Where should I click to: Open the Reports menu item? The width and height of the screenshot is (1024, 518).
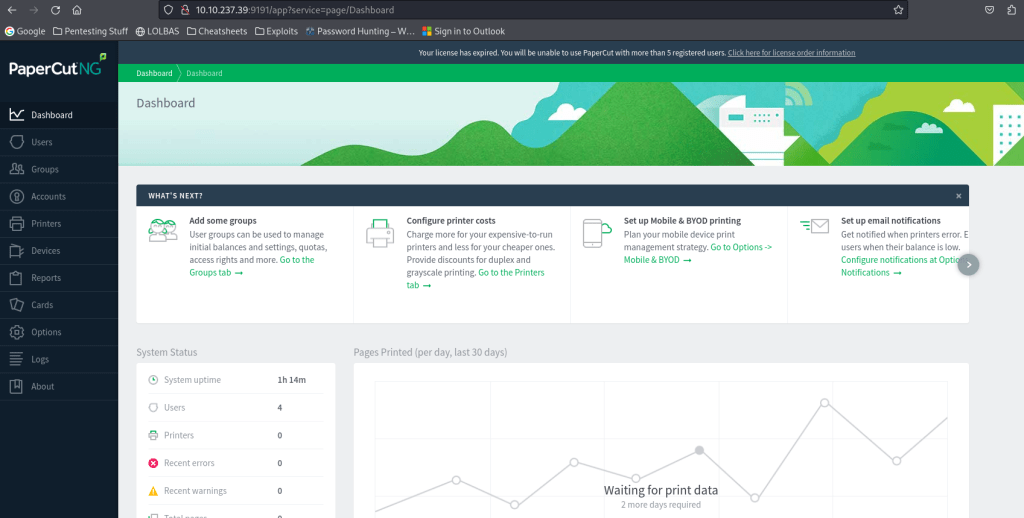45,278
